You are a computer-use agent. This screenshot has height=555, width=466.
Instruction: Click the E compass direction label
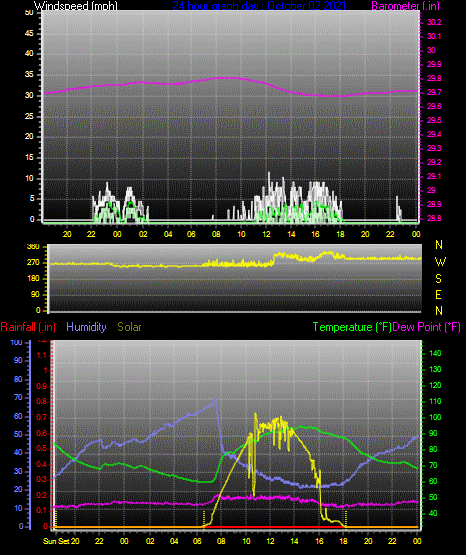(438, 295)
